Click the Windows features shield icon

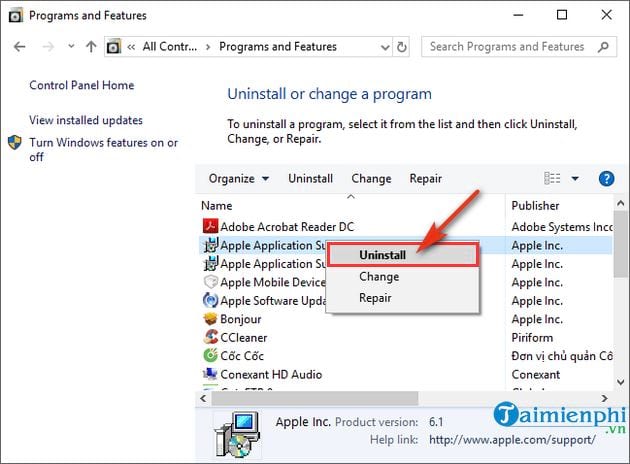[x=15, y=143]
